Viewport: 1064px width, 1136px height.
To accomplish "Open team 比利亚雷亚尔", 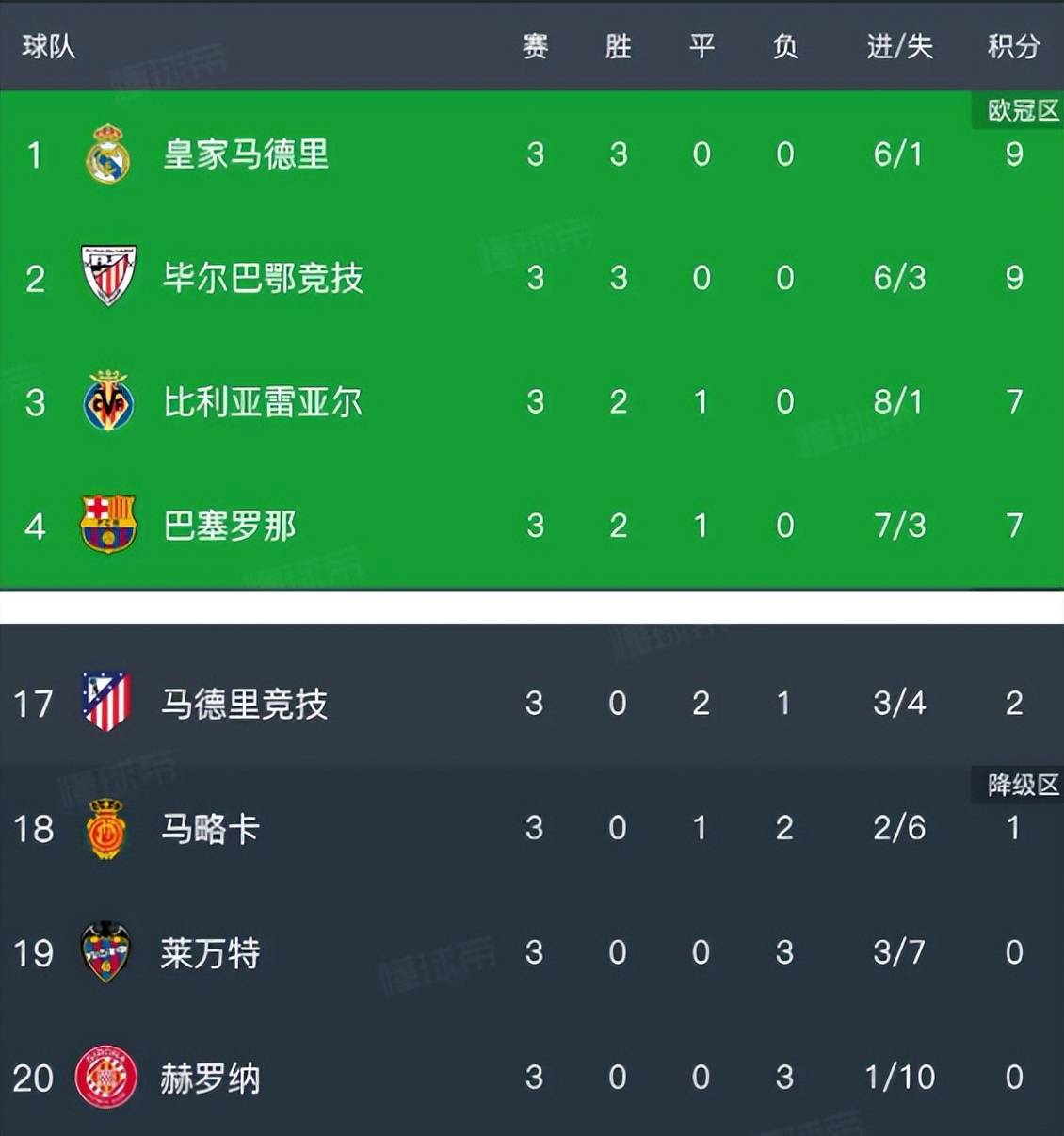I will coord(263,402).
